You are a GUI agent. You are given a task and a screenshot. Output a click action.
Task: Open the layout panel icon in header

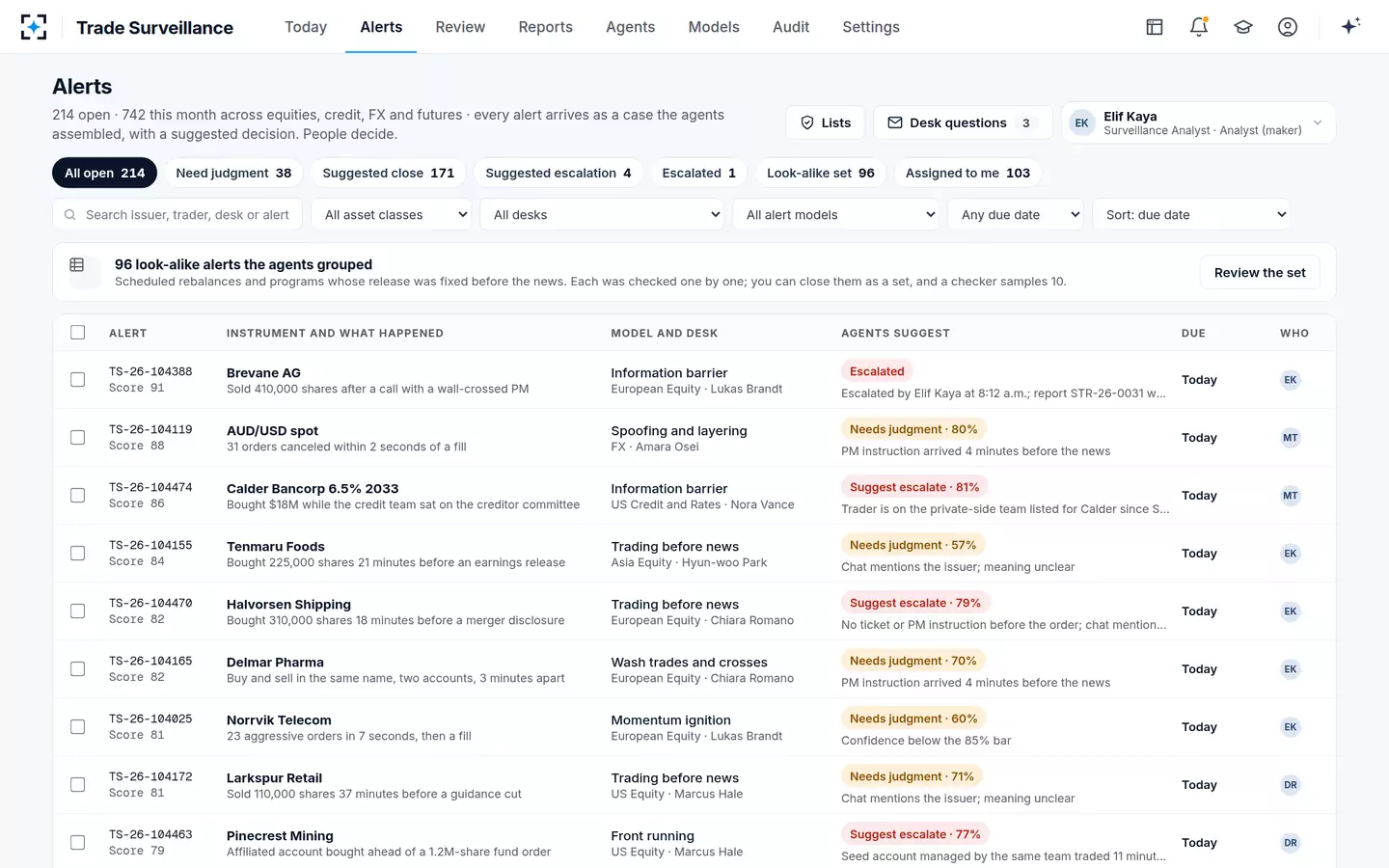click(x=1155, y=27)
